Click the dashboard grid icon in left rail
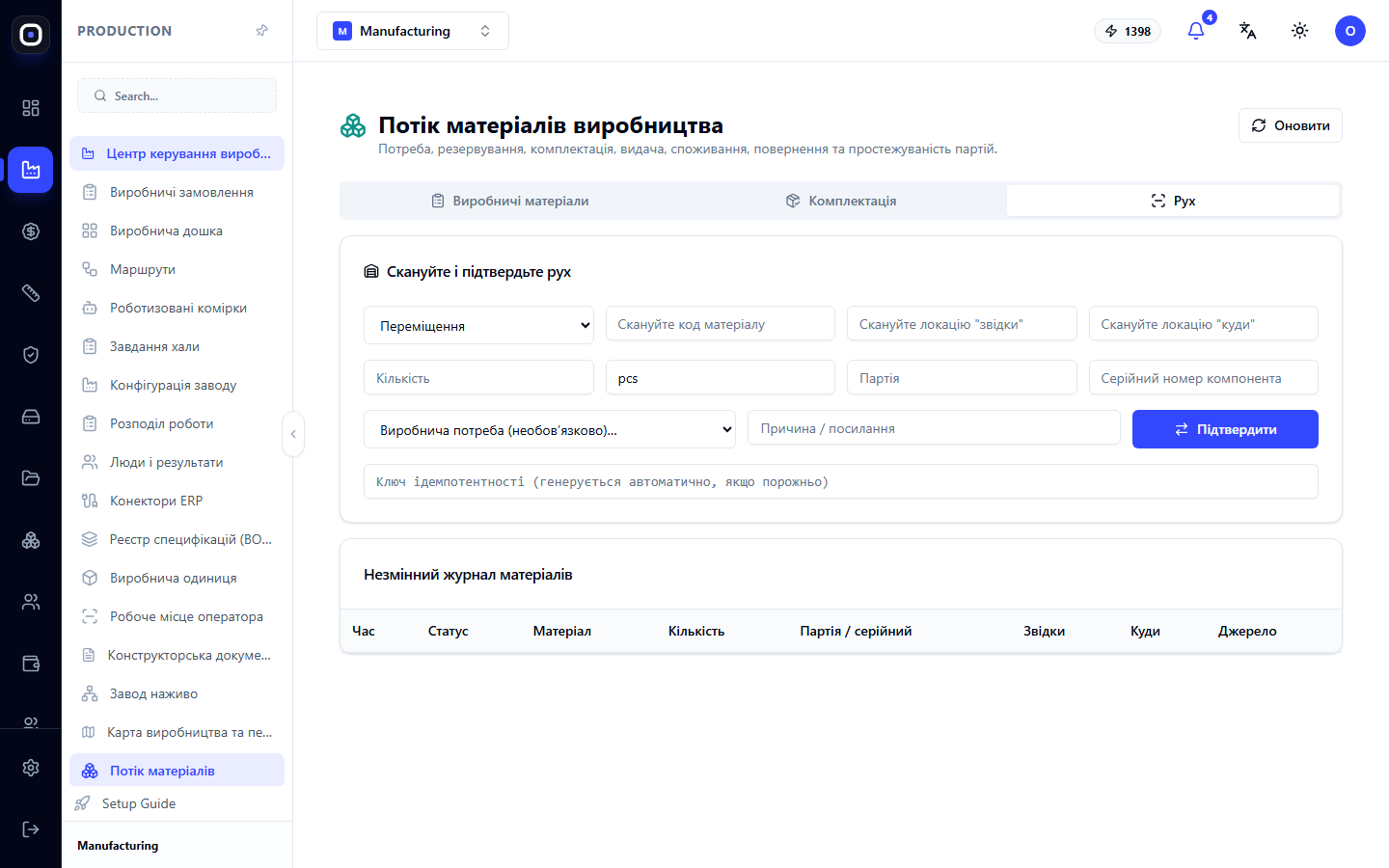 31,108
